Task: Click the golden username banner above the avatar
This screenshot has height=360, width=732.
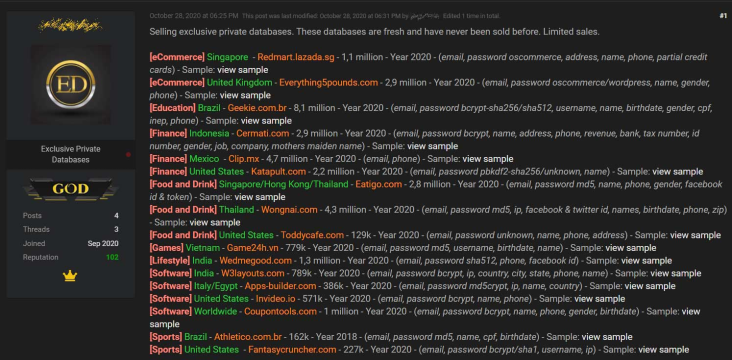Action: tap(70, 25)
